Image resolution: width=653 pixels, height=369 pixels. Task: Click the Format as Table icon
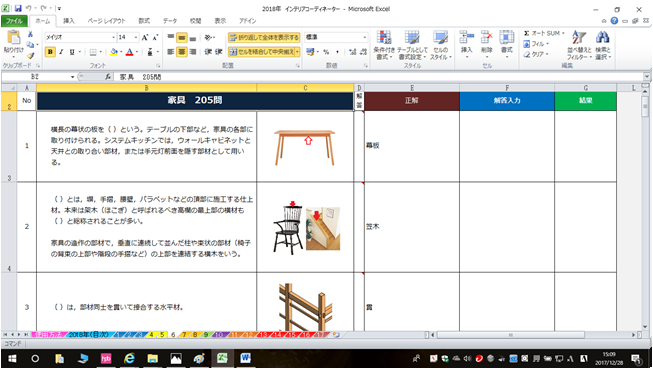(x=412, y=45)
